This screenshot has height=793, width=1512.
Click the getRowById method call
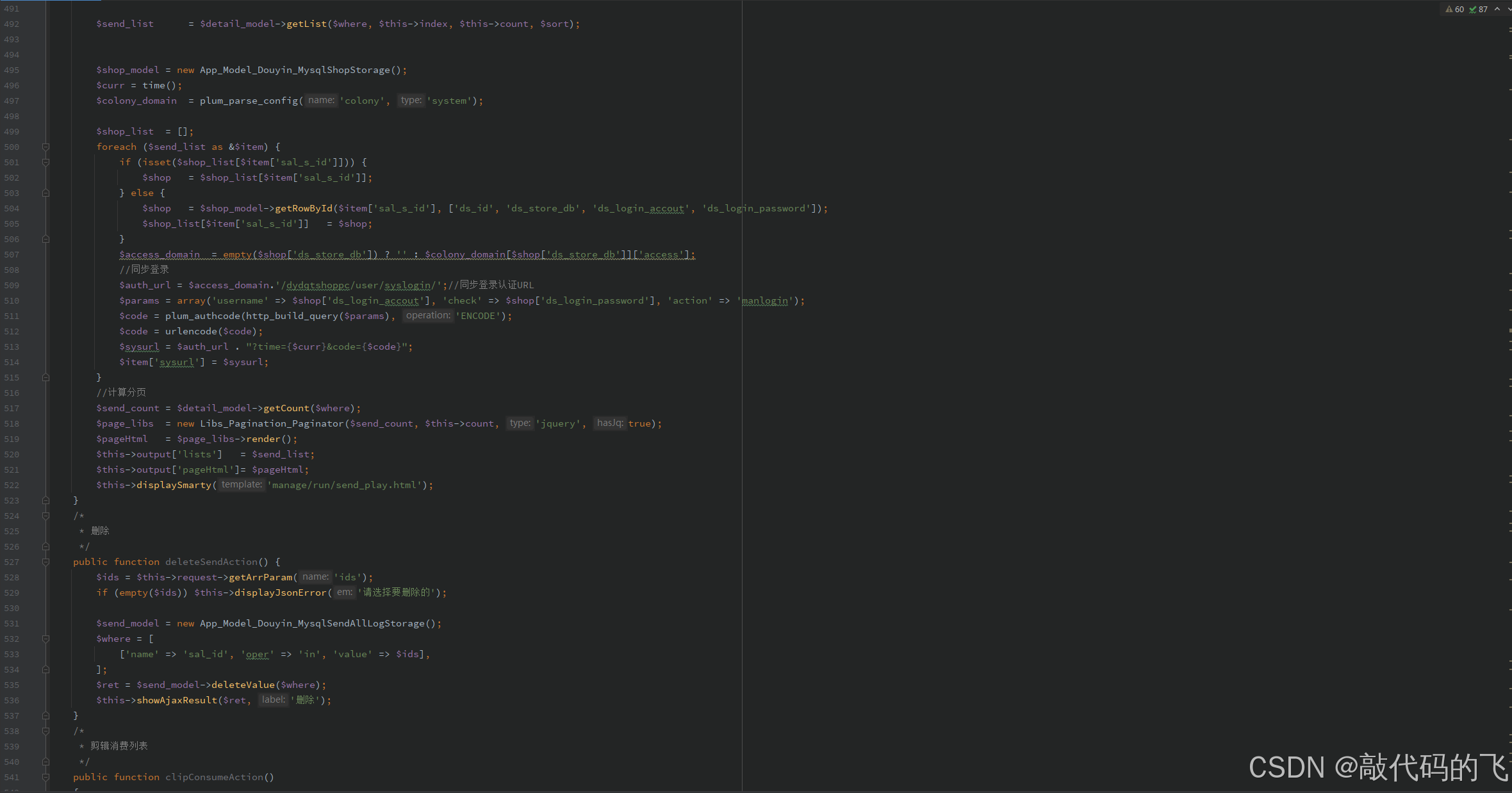pyautogui.click(x=304, y=208)
